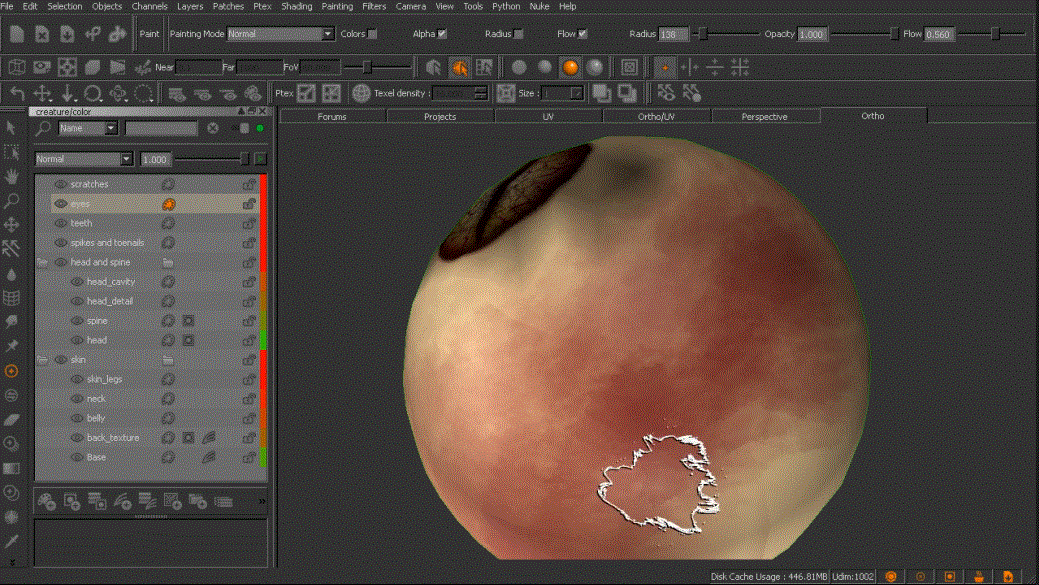
Task: Click the Texel density stepper arrows
Action: [x=481, y=93]
